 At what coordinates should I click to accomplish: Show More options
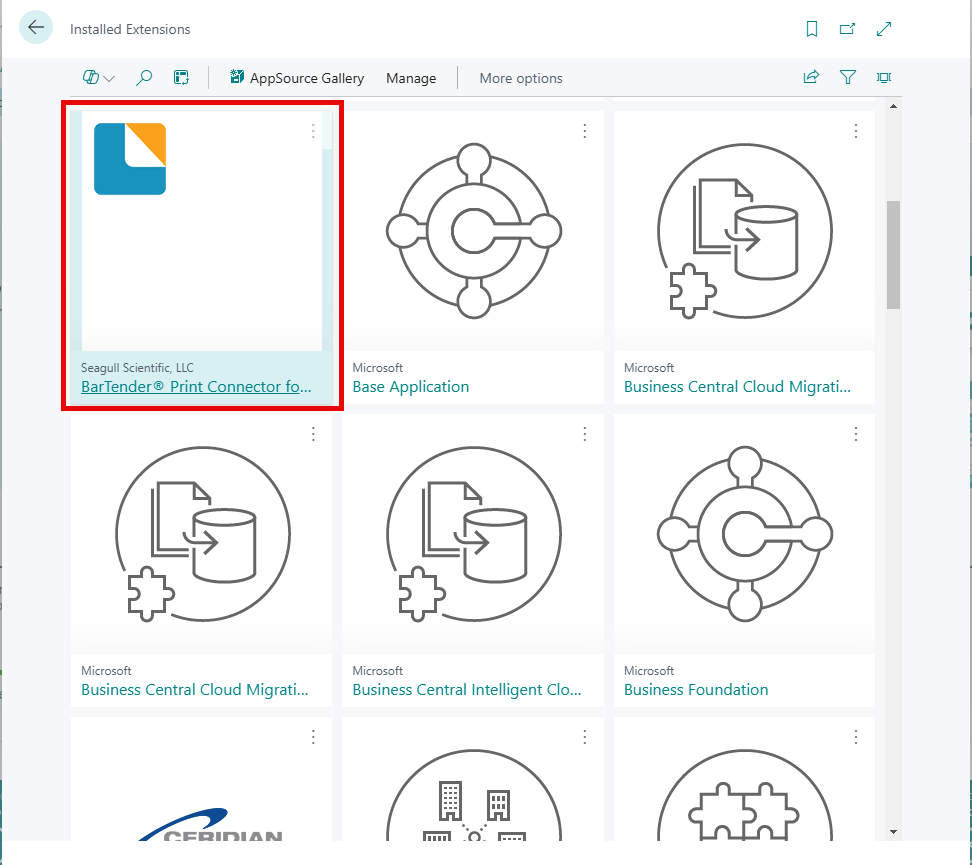521,78
